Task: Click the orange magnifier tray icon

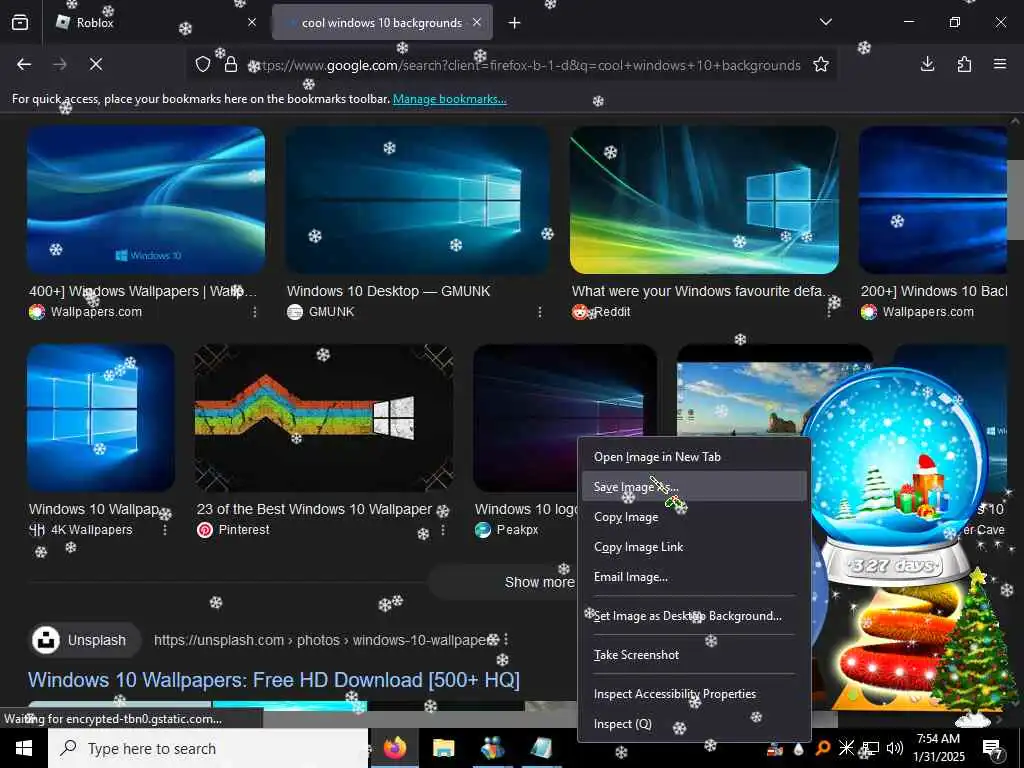Action: coord(823,748)
